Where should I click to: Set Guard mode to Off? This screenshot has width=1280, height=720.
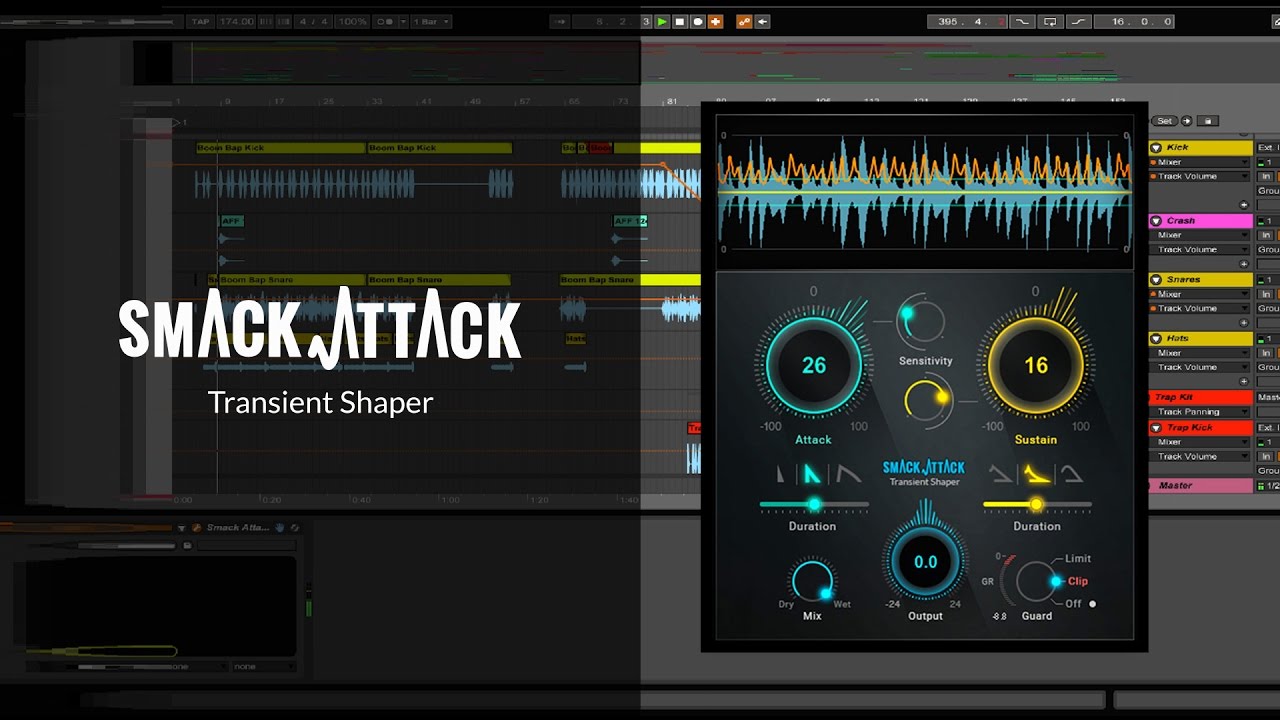pos(1074,603)
